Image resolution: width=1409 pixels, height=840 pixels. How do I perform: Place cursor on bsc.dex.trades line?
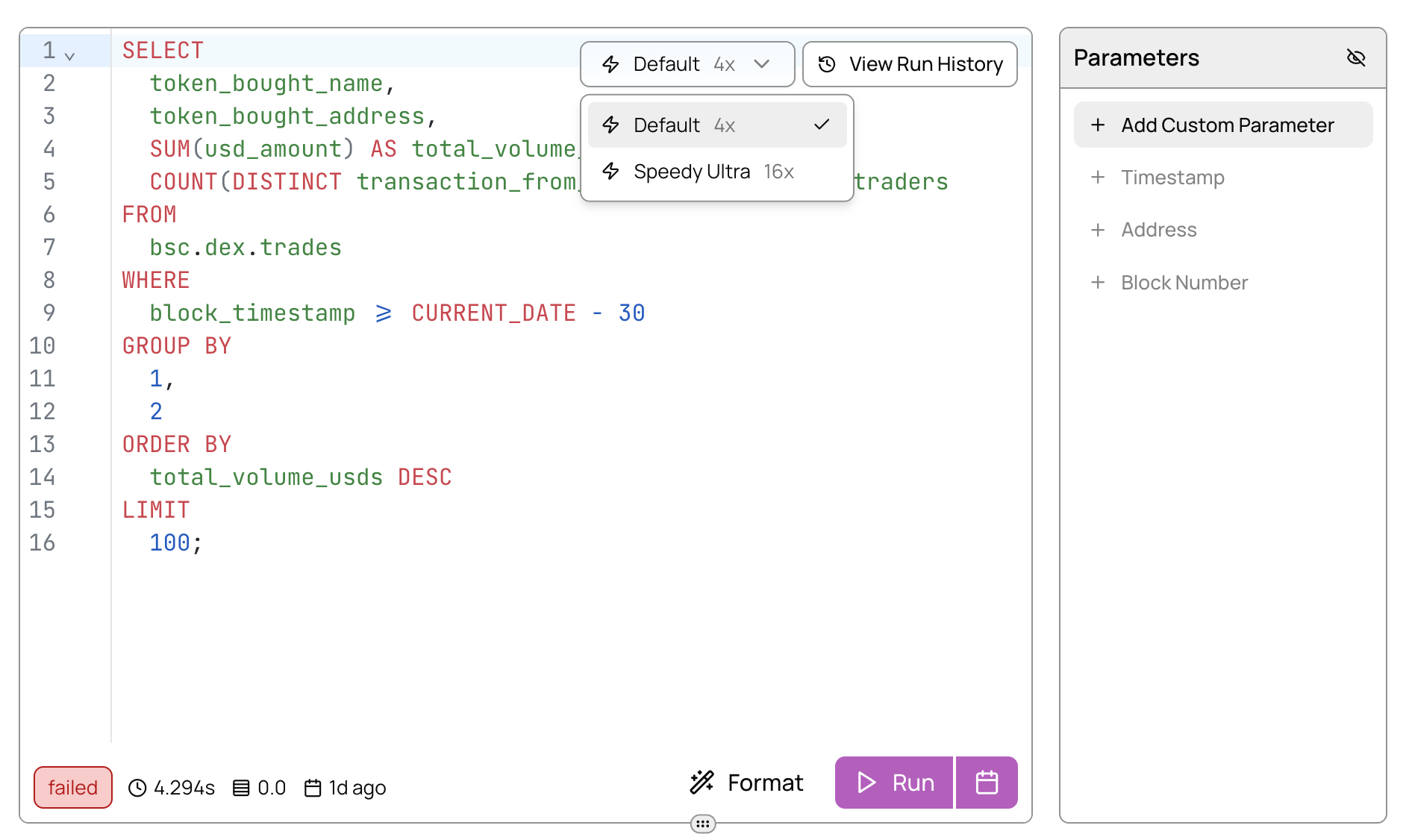click(x=246, y=248)
